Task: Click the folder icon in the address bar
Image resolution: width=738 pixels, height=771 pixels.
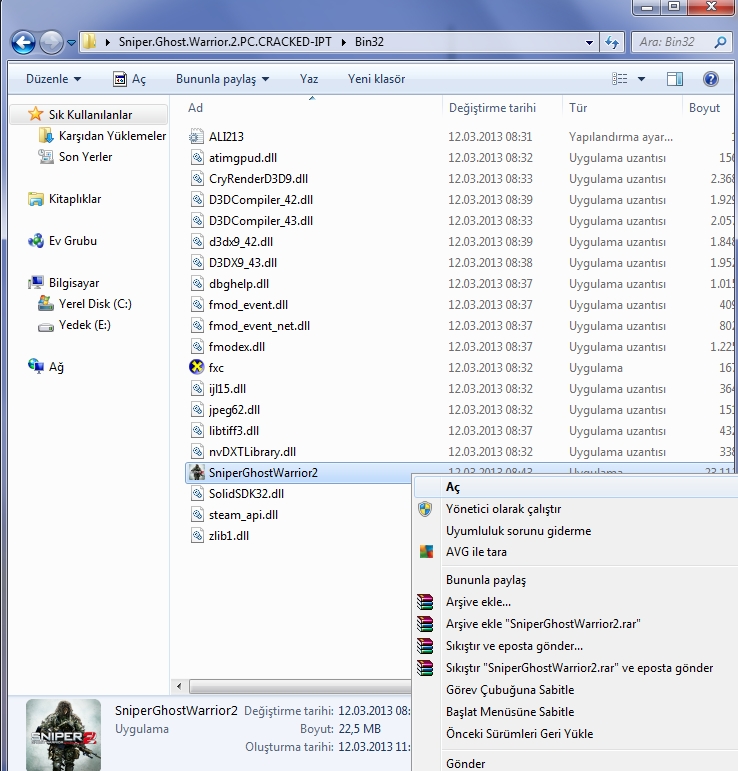Action: click(89, 42)
